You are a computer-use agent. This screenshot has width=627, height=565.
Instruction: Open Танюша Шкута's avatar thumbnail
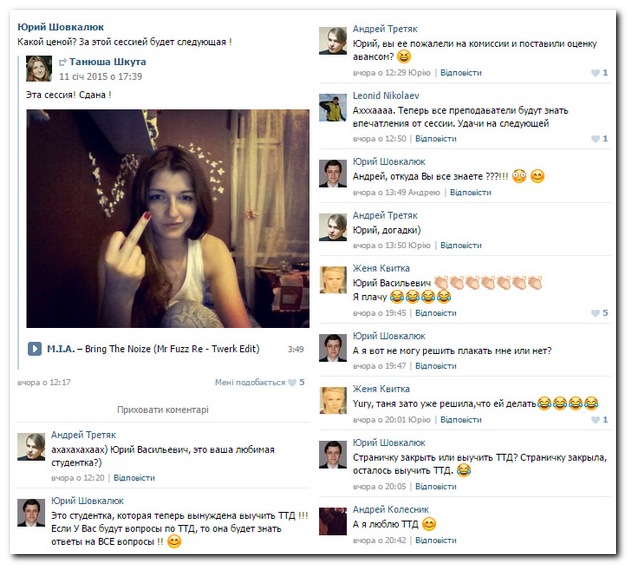[x=39, y=68]
